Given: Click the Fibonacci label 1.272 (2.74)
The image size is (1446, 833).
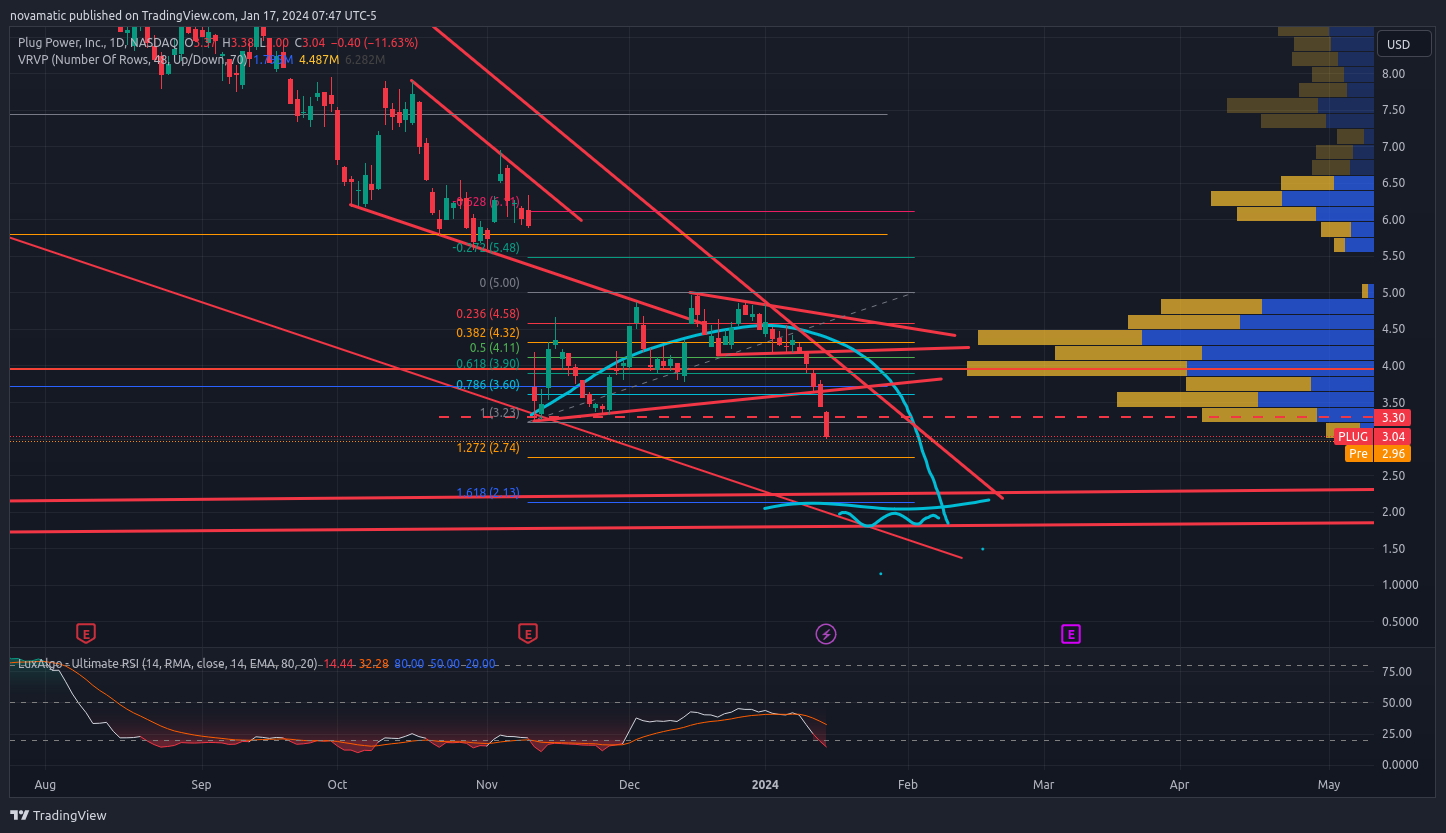Looking at the screenshot, I should click(x=488, y=448).
